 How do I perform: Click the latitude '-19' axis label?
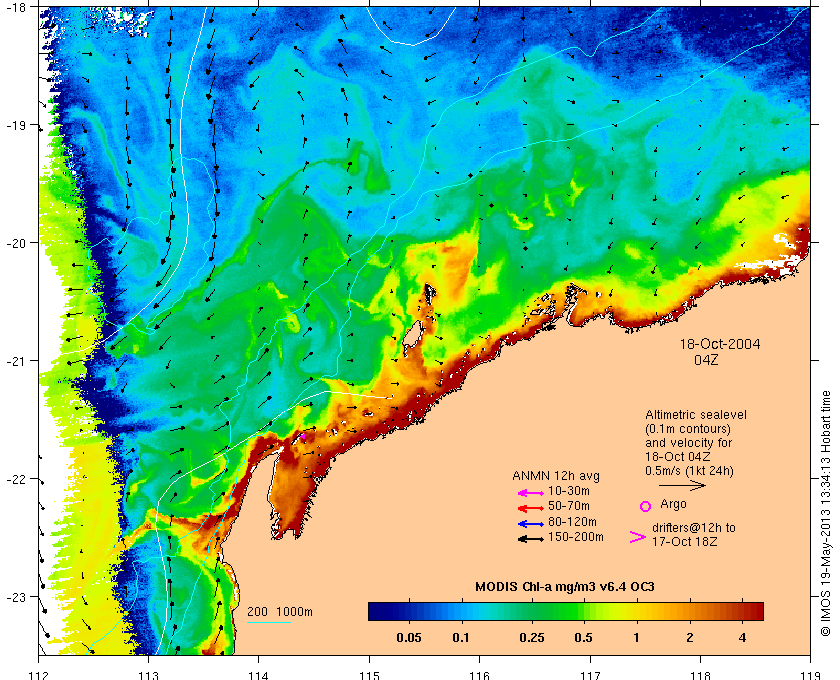tap(15, 125)
